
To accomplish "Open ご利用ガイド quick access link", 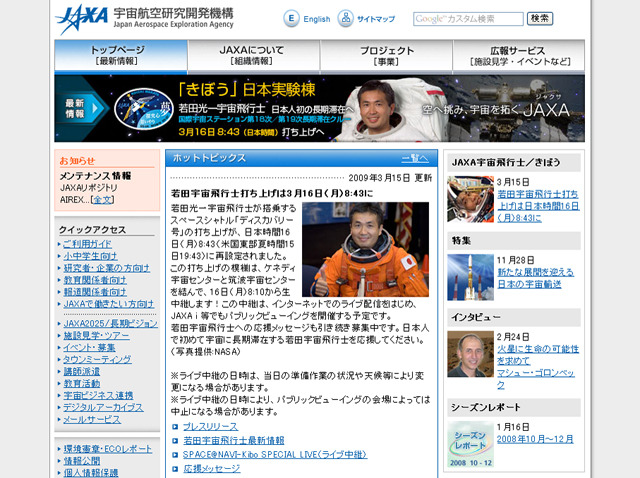I will point(87,244).
